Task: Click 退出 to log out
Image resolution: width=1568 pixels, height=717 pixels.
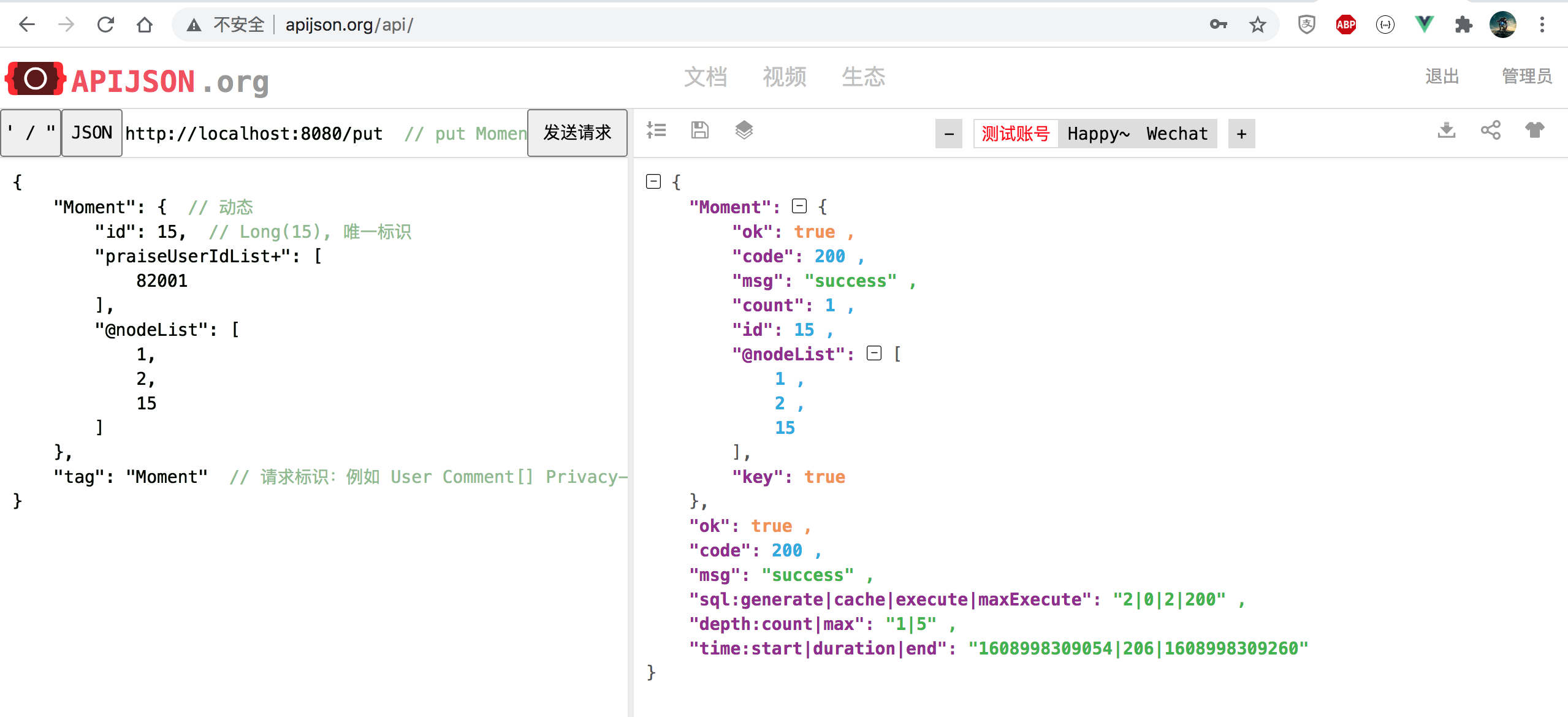Action: point(1442,77)
